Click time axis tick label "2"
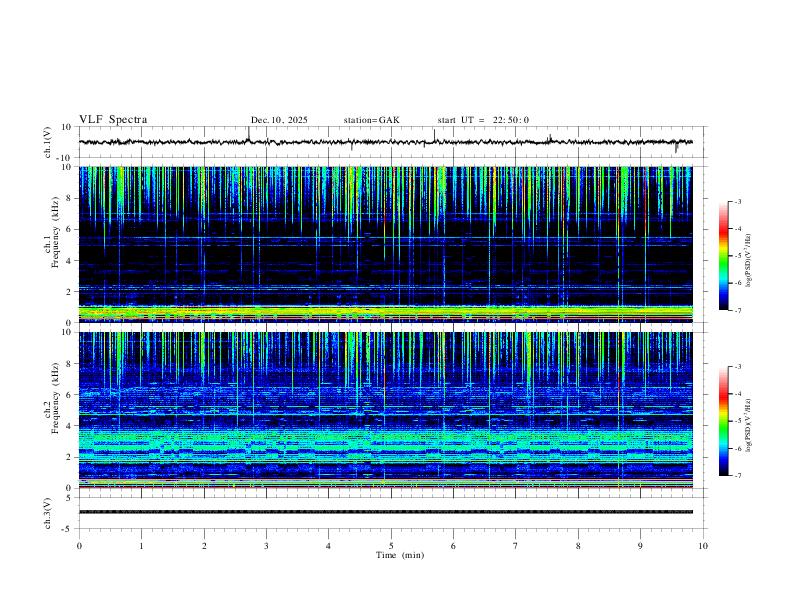 (204, 546)
